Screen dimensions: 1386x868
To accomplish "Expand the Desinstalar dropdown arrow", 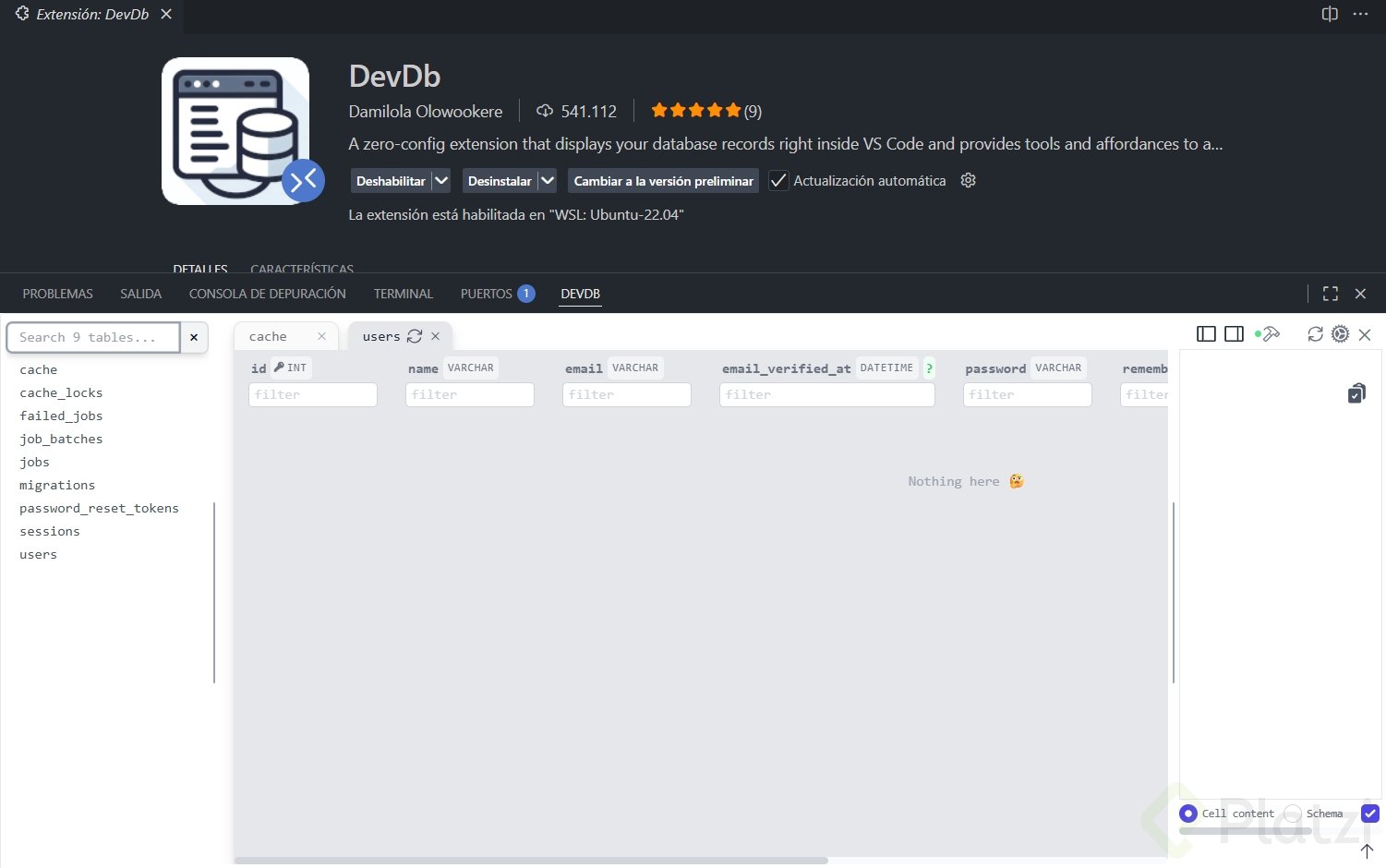I will (548, 181).
